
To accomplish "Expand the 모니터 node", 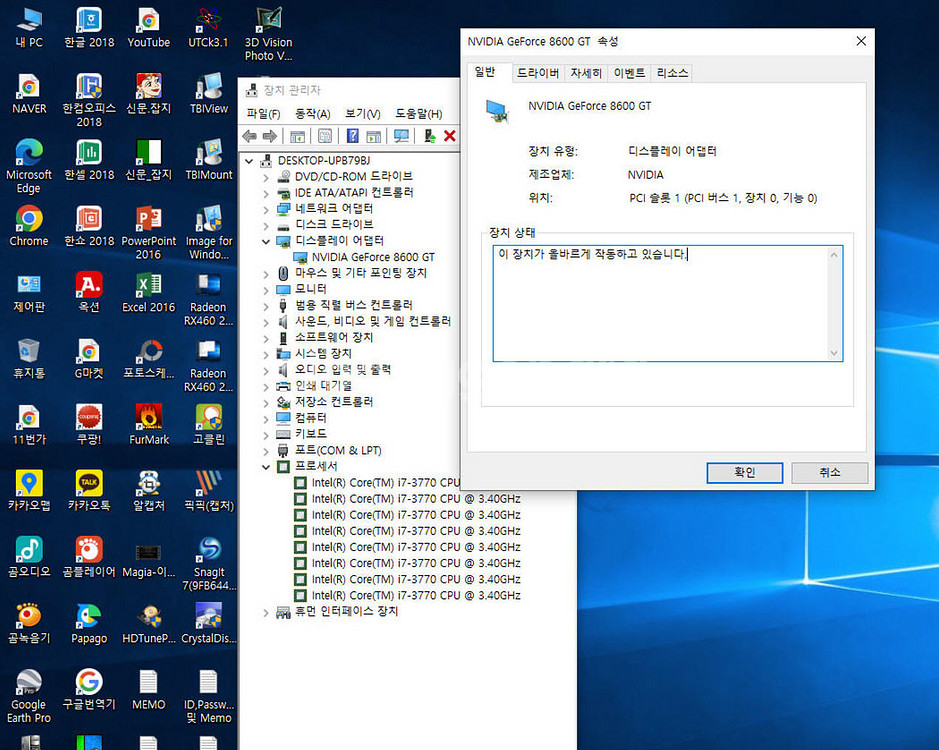I will (266, 290).
